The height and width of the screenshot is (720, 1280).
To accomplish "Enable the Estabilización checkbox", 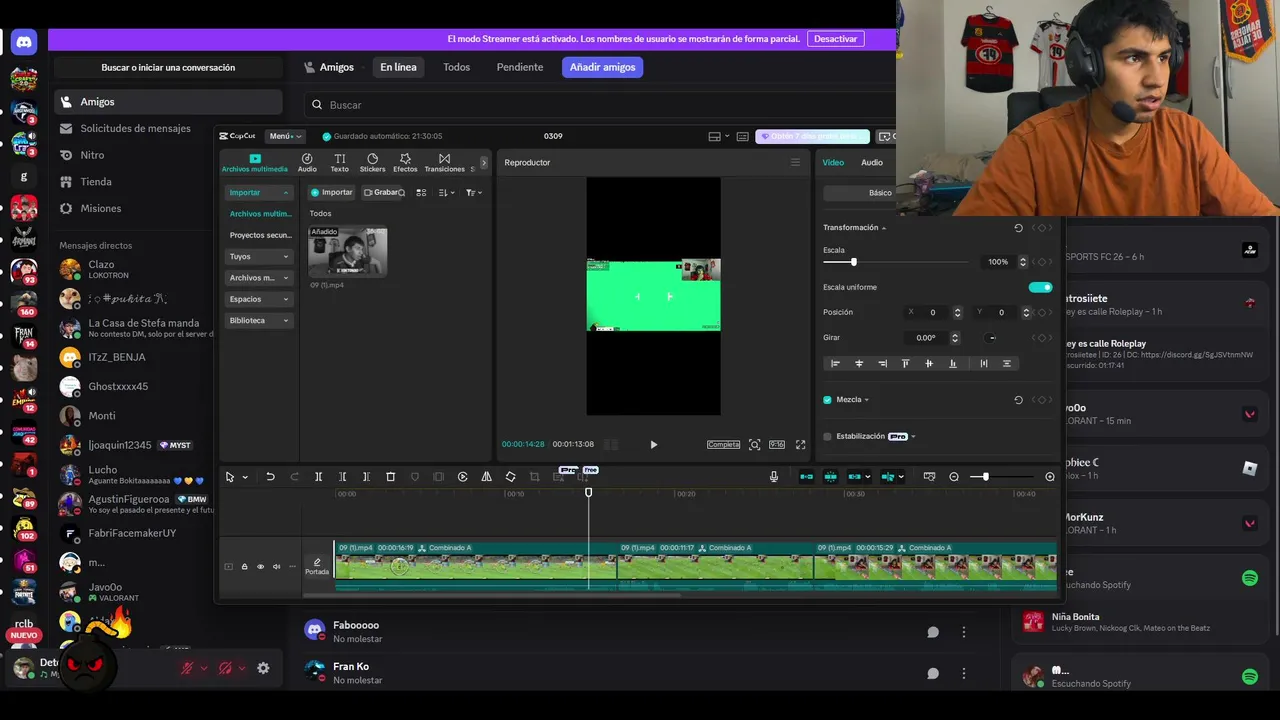I will pyautogui.click(x=827, y=436).
